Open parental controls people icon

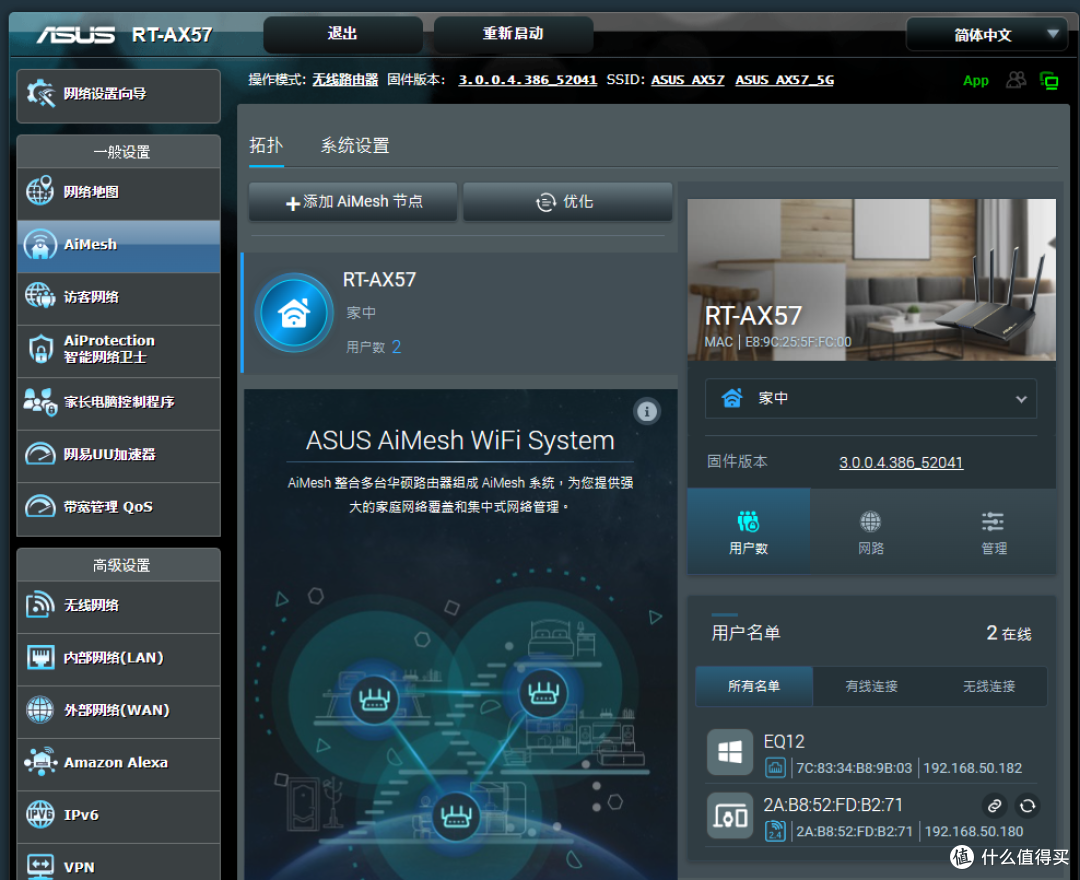tap(40, 401)
